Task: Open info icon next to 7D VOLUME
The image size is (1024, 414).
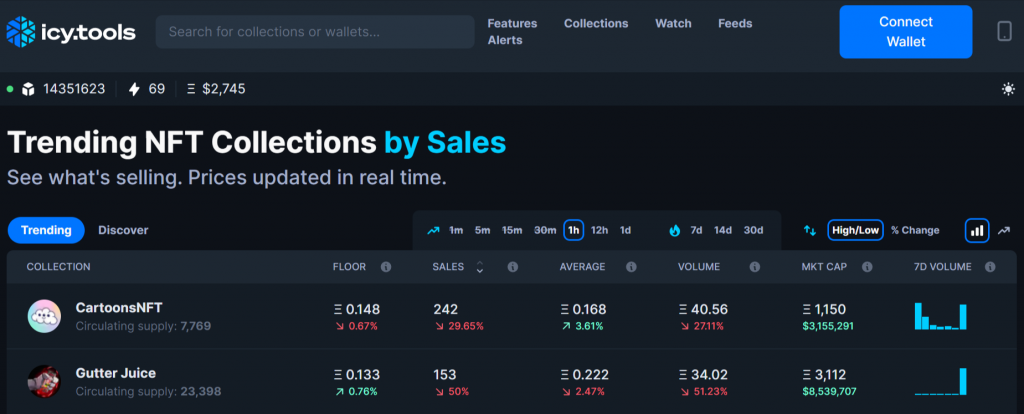Action: click(990, 267)
